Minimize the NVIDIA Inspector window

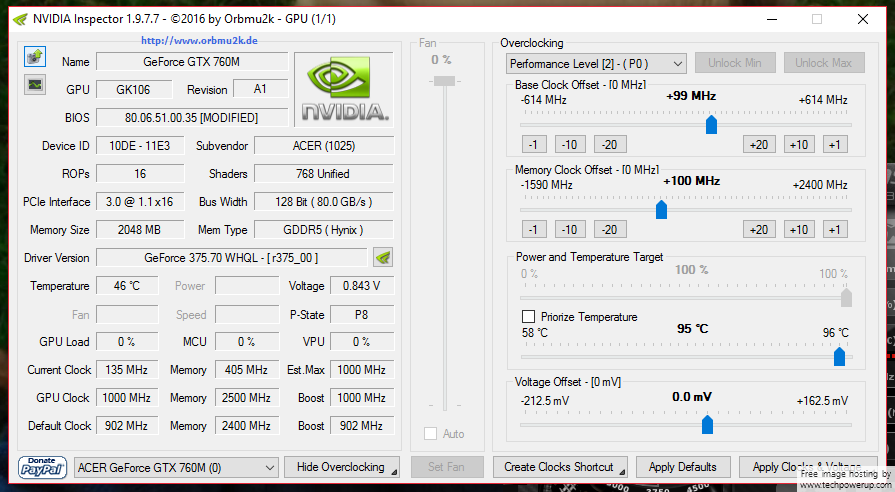point(772,19)
